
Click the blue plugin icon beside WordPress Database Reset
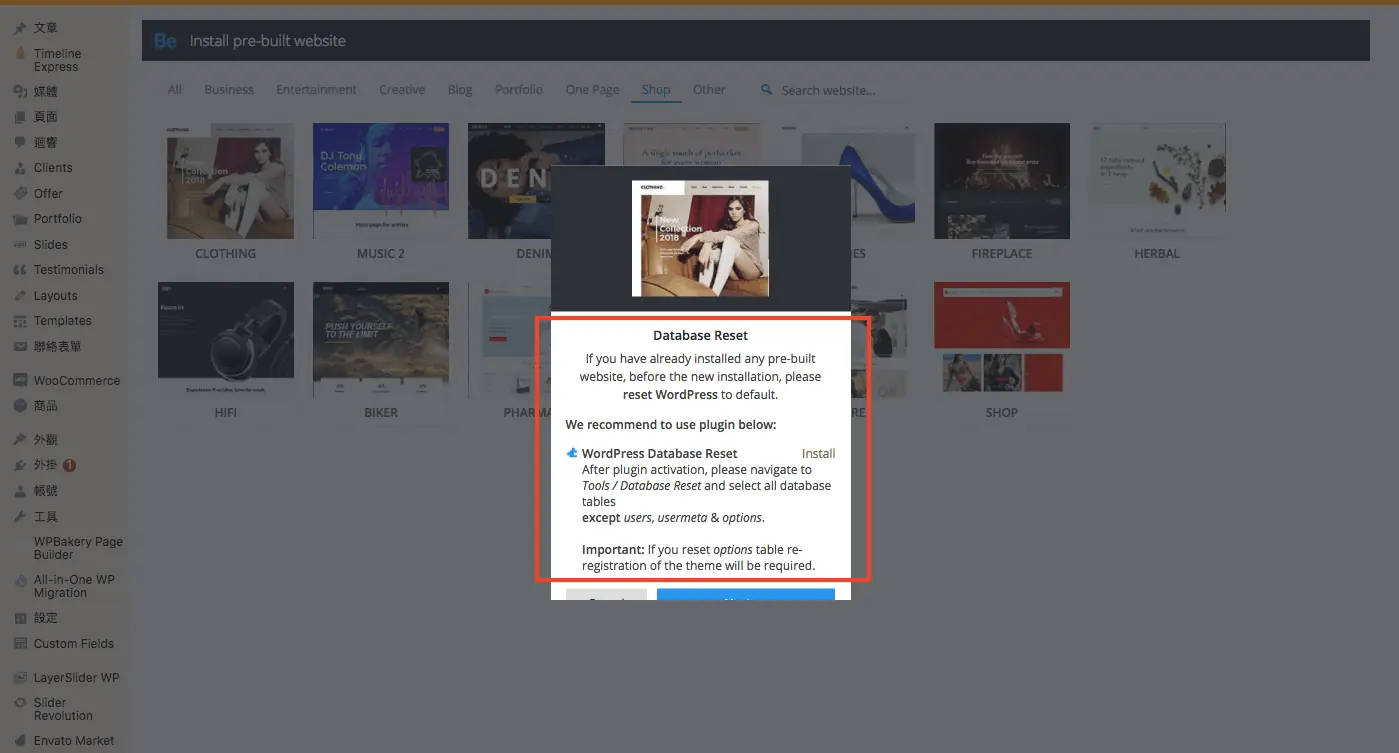pyautogui.click(x=572, y=453)
